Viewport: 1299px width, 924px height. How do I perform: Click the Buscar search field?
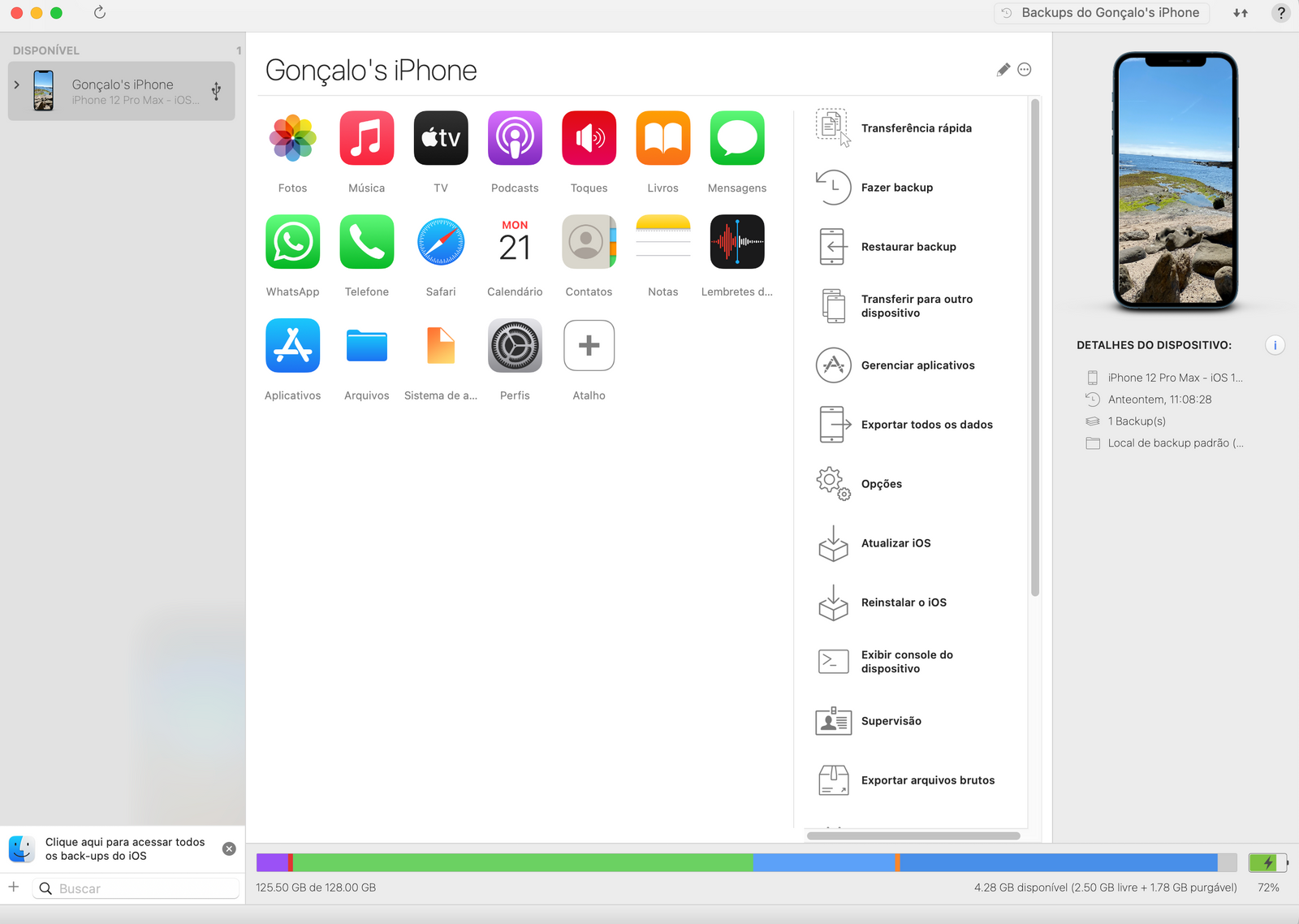pos(136,888)
